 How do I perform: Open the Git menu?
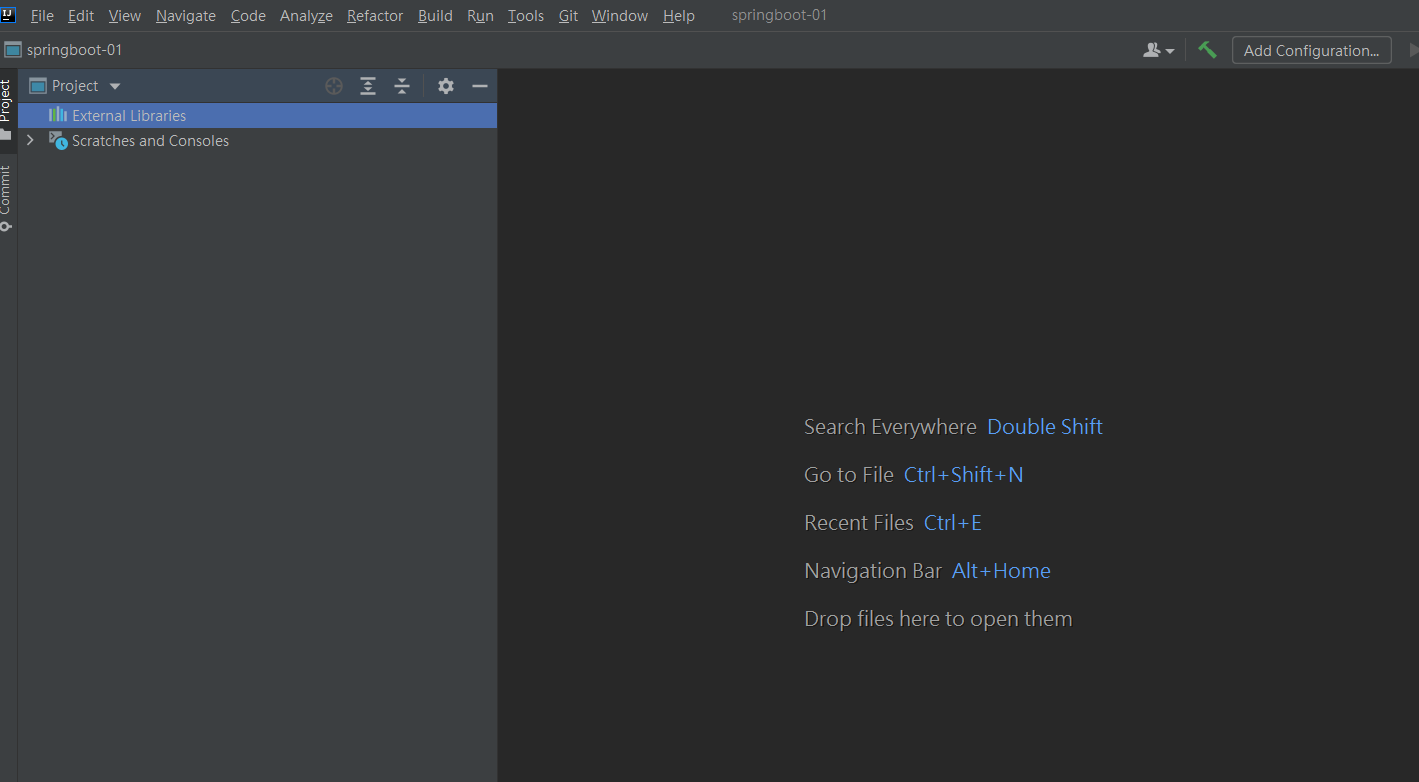coord(568,16)
